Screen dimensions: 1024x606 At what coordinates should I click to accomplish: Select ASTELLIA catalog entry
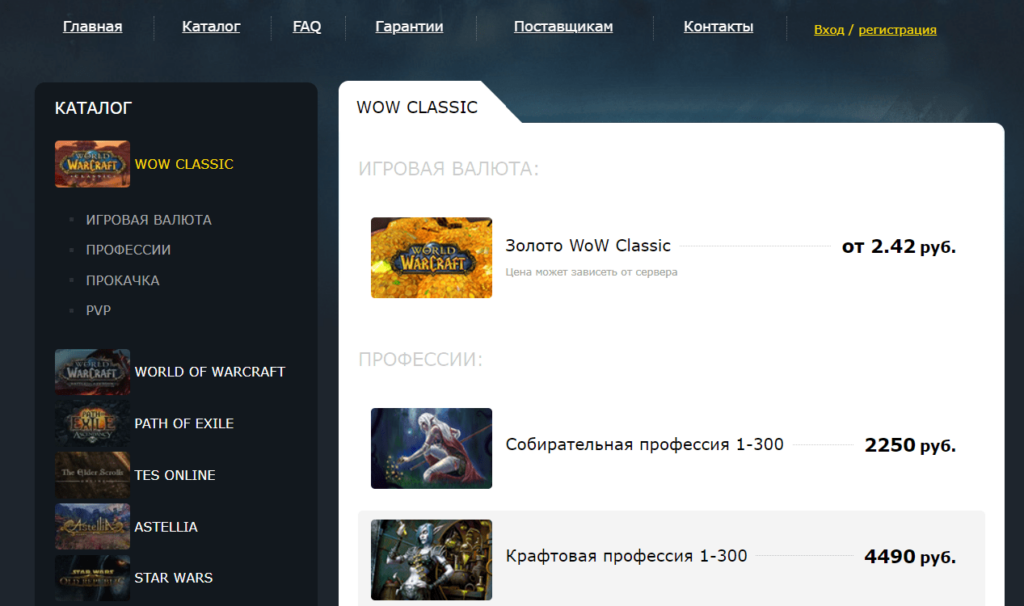tap(166, 526)
